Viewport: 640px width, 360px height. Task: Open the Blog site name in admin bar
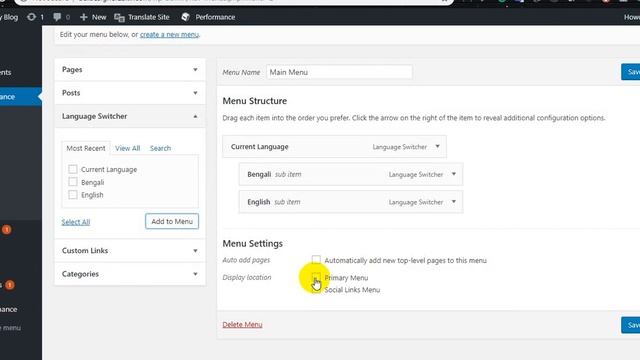click(9, 17)
